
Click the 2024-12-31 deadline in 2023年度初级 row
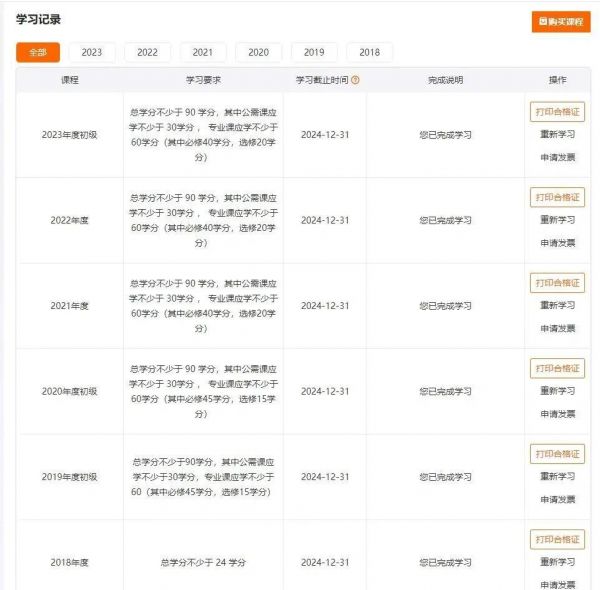click(x=325, y=135)
